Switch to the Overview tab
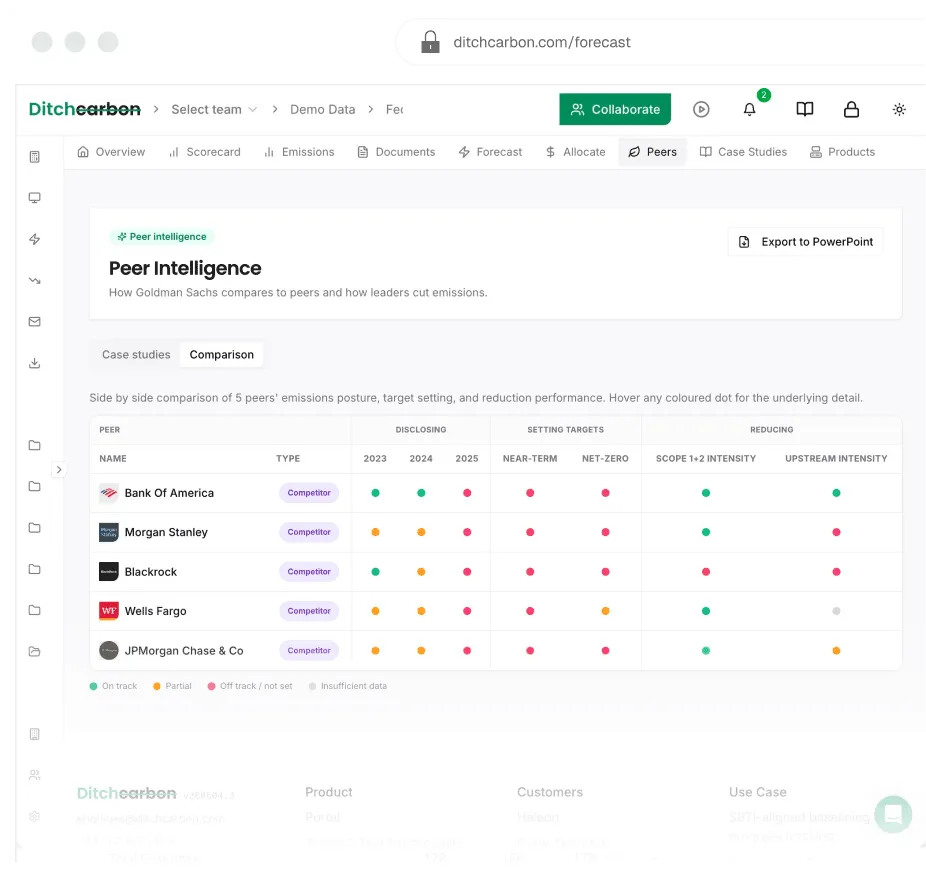Image resolution: width=926 pixels, height=869 pixels. pyautogui.click(x=111, y=152)
